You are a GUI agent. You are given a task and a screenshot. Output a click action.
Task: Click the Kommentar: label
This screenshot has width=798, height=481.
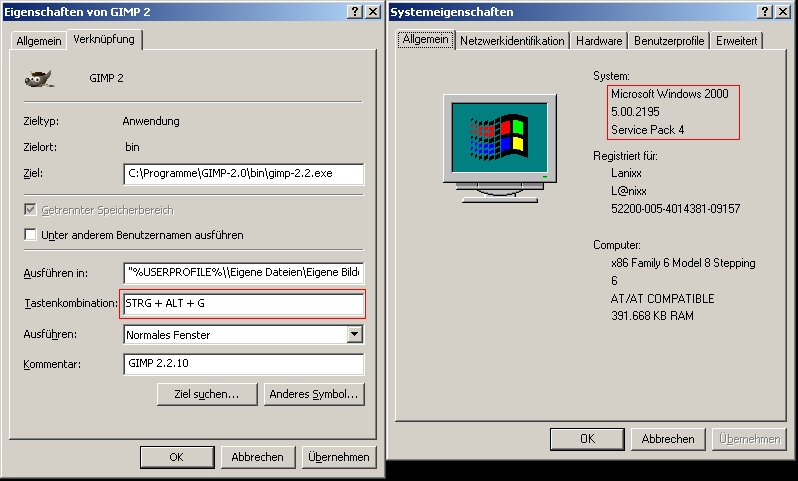[x=52, y=364]
